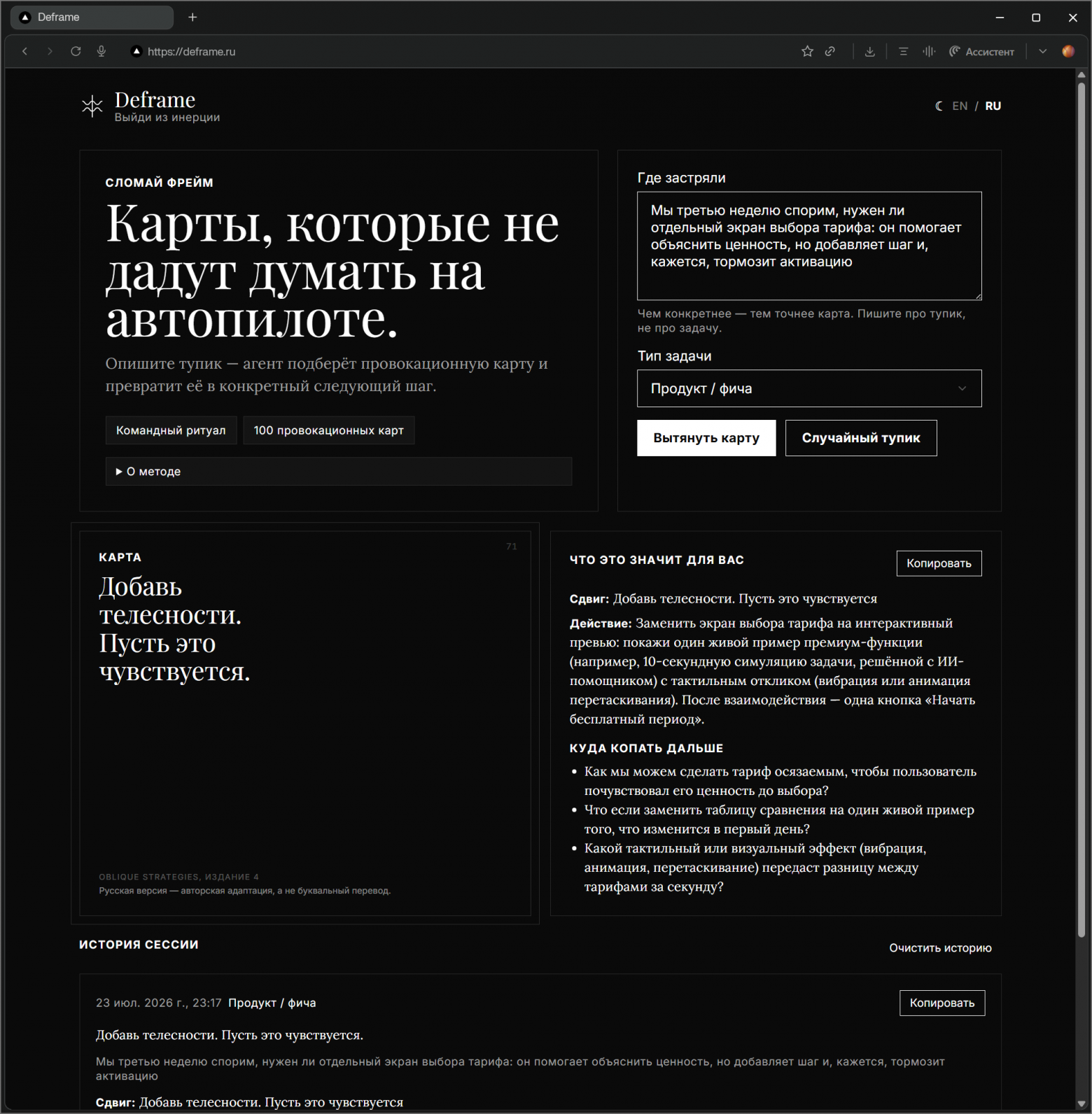Open the Тип задачи dropdown
Image resolution: width=1092 pixels, height=1114 pixels.
809,388
